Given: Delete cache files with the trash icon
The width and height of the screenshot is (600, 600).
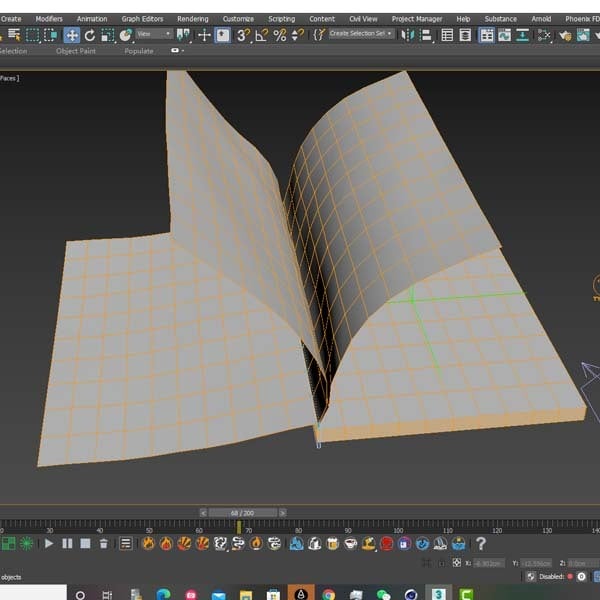Looking at the screenshot, I should point(104,543).
